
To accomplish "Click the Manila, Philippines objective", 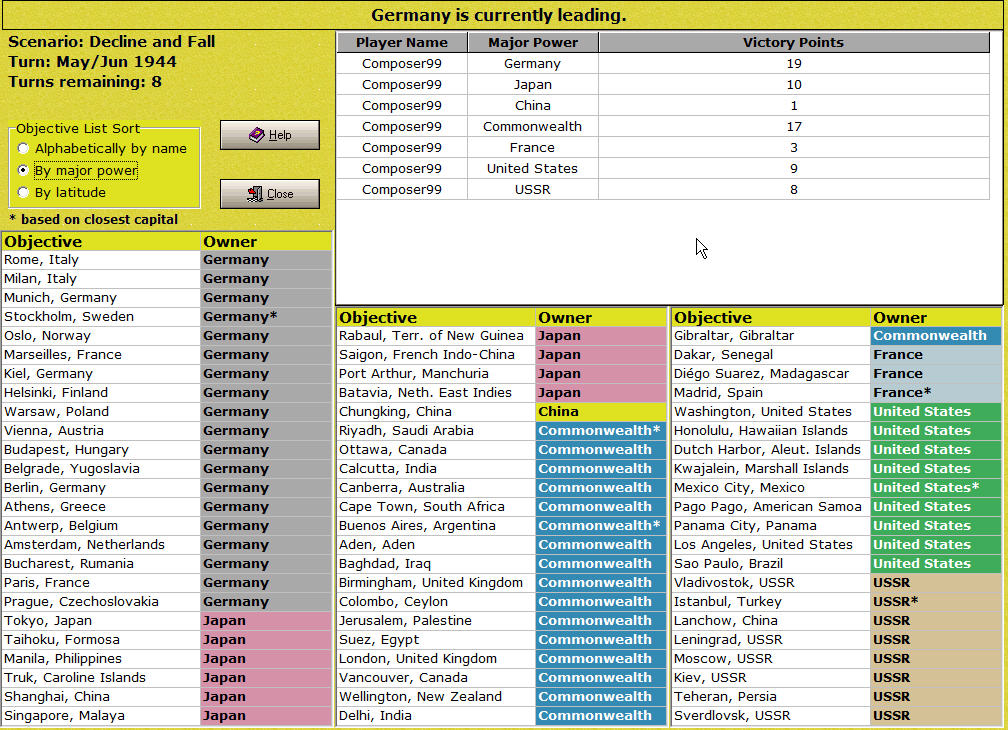I will [x=101, y=659].
